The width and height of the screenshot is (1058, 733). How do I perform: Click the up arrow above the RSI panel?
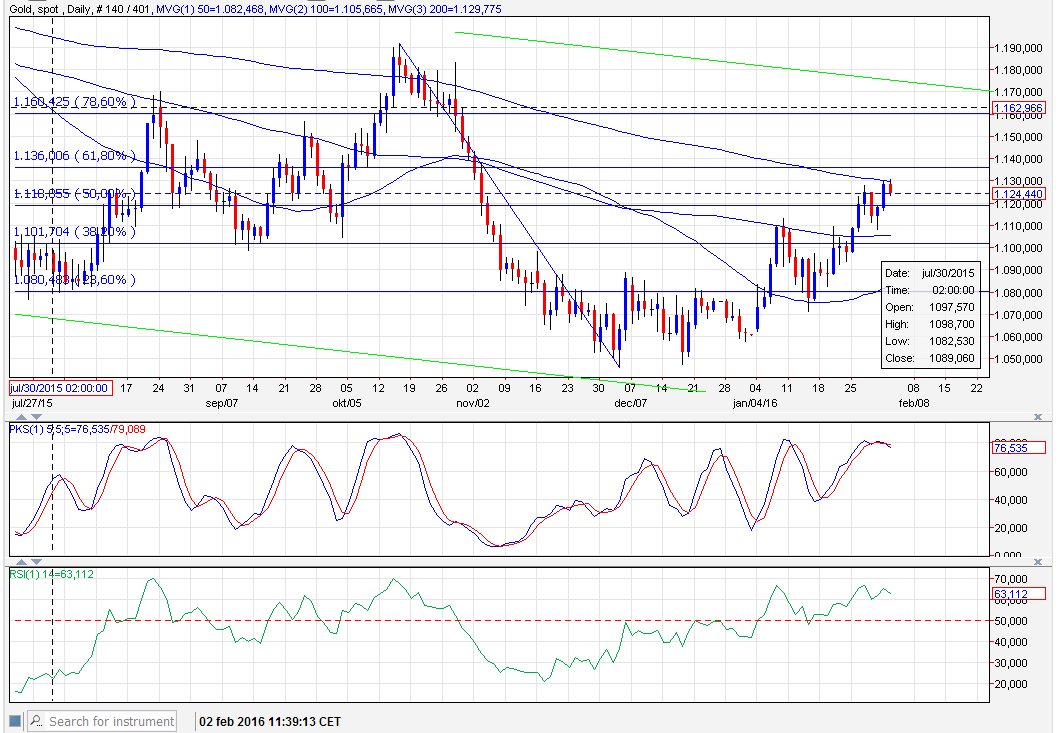21,562
